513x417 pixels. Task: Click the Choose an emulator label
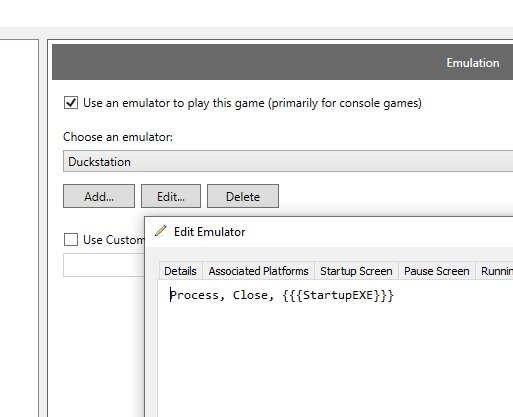pyautogui.click(x=118, y=137)
